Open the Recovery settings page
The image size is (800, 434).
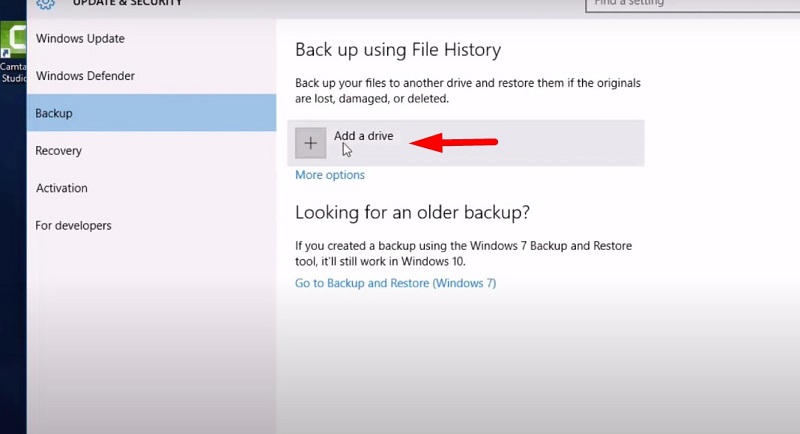[x=58, y=151]
